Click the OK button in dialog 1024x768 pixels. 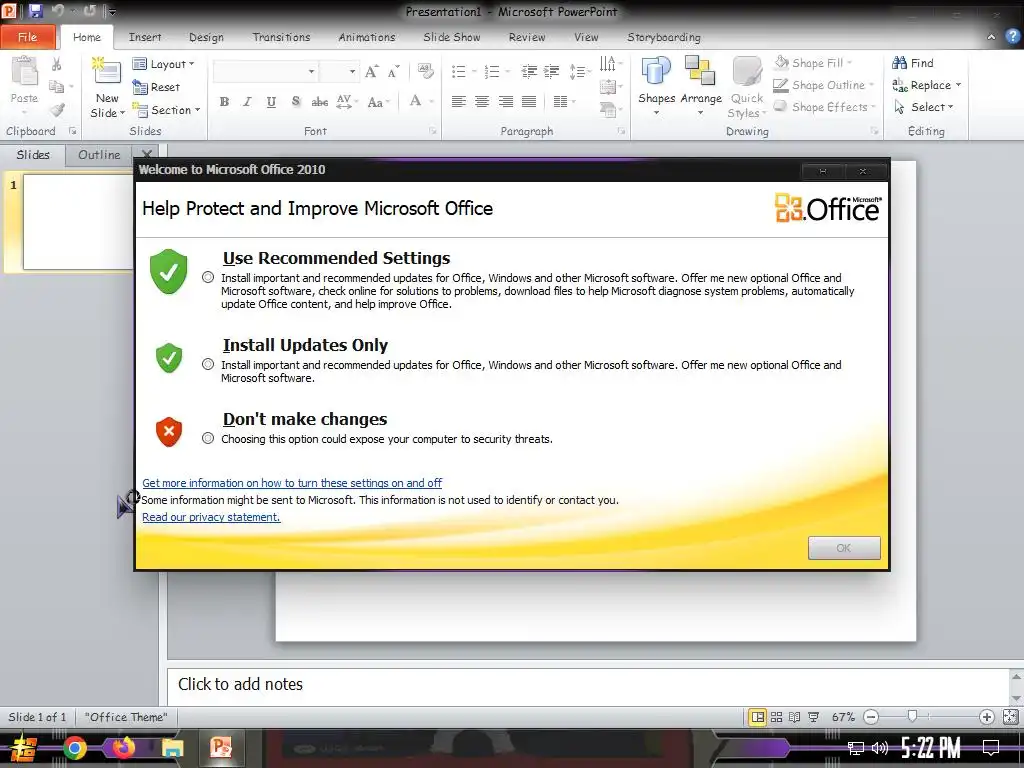tap(844, 548)
